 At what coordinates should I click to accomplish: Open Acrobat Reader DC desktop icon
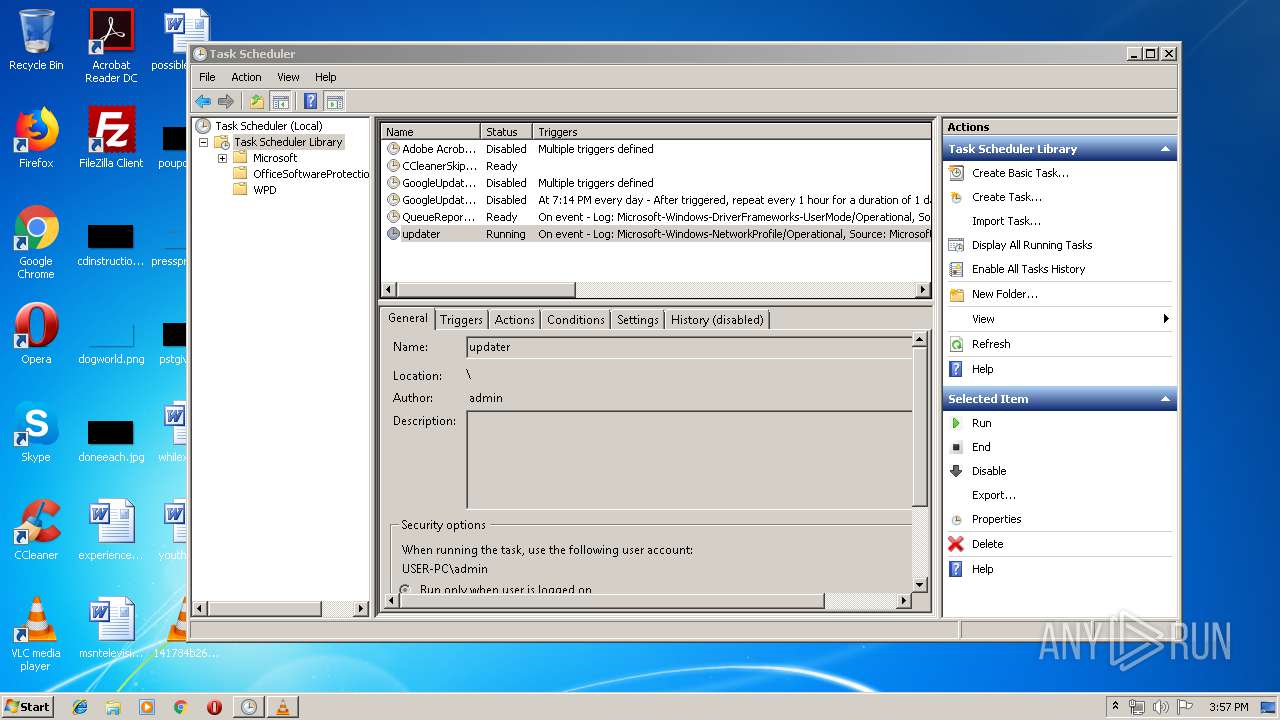[111, 45]
